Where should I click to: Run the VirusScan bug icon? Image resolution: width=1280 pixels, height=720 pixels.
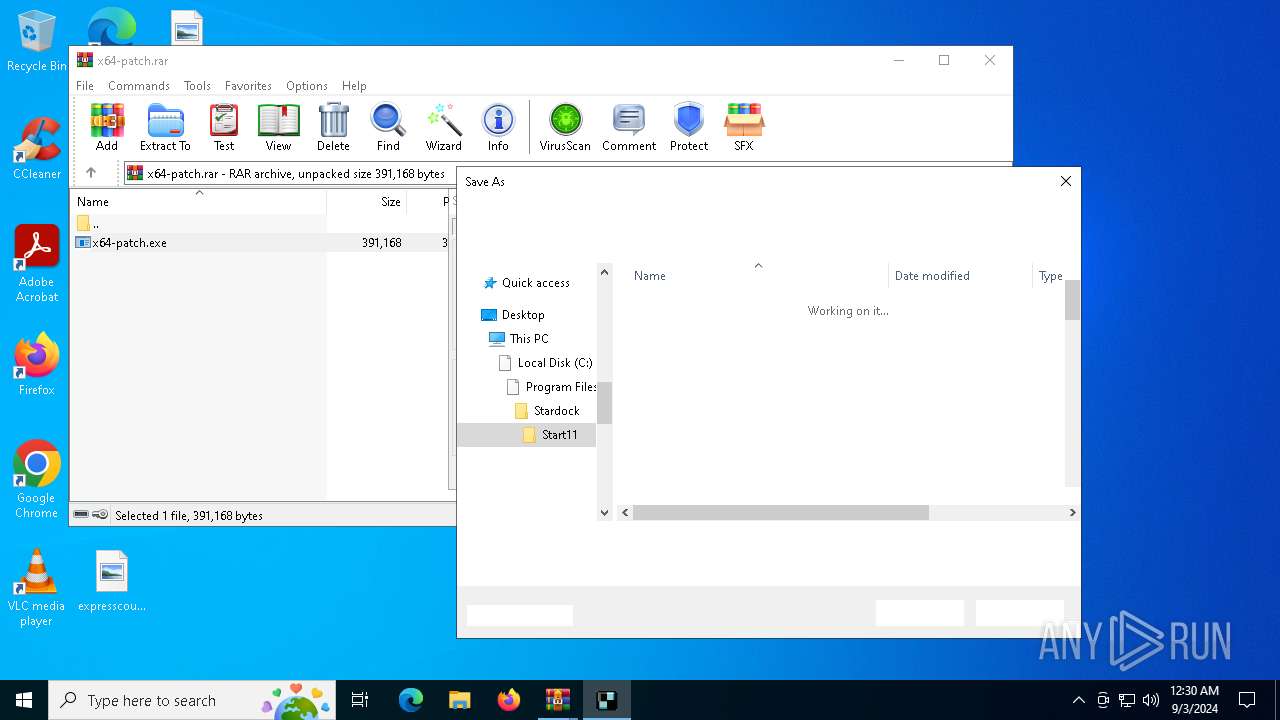(x=565, y=127)
